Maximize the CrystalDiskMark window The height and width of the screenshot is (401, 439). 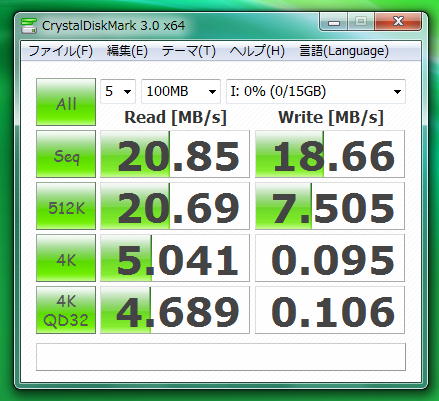point(361,22)
